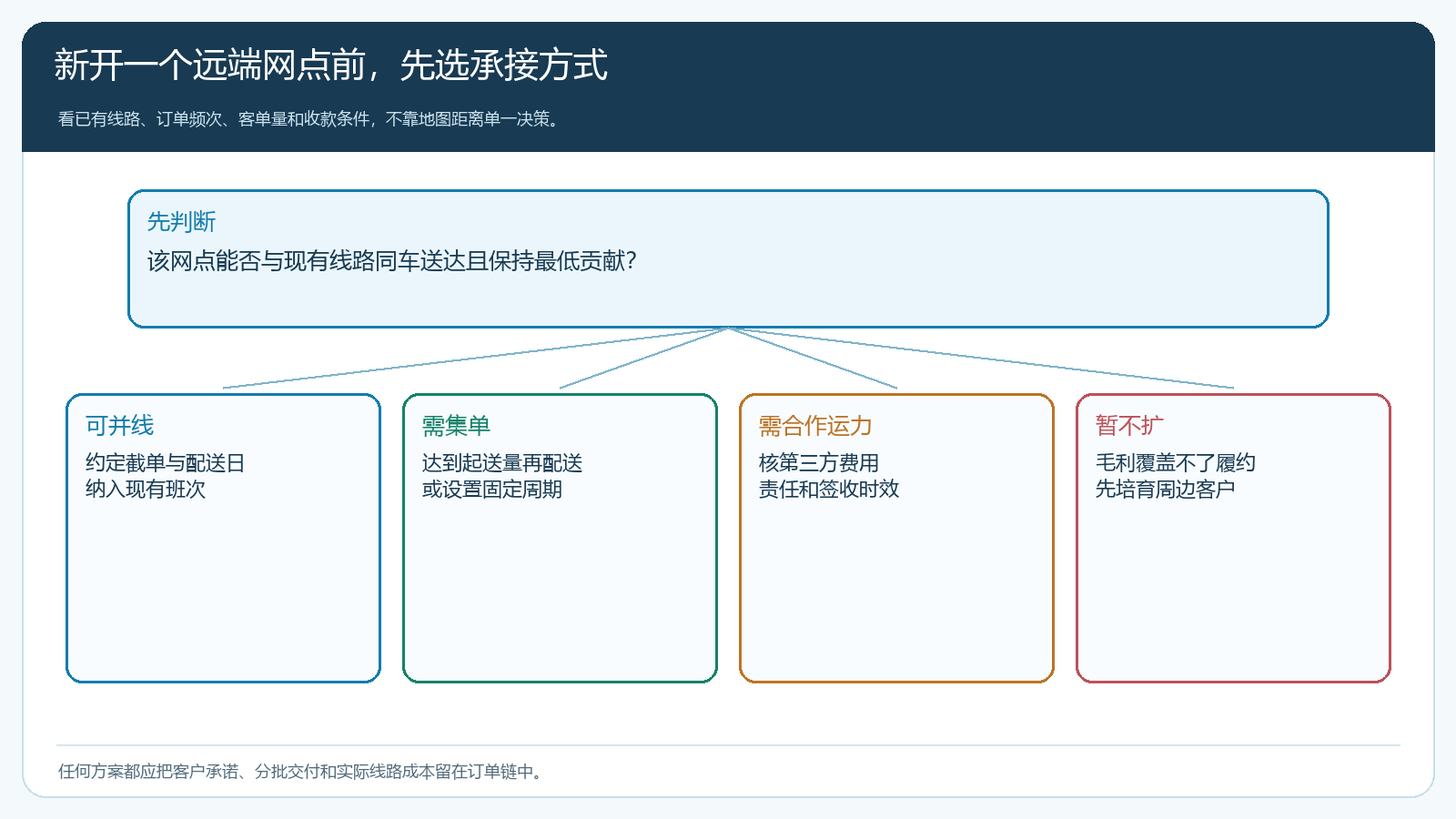
Task: Click the empty area of the orange 需合作运力 card
Action: 896,591
